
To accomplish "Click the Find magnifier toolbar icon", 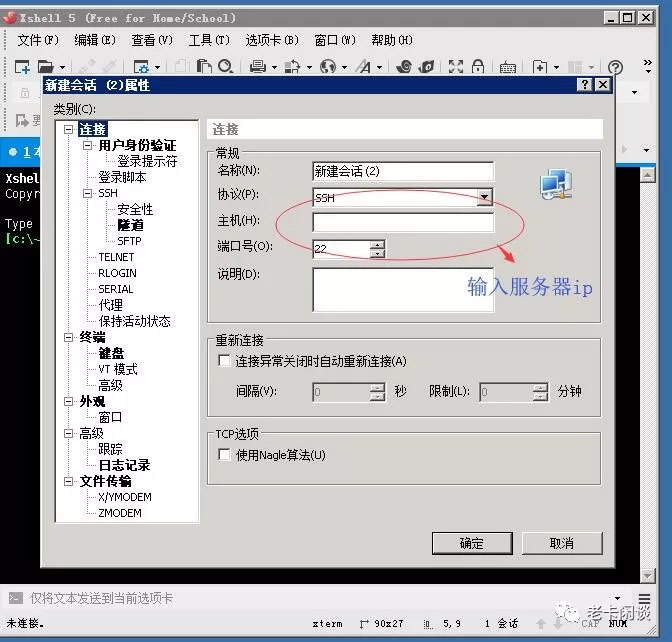I will coord(225,66).
